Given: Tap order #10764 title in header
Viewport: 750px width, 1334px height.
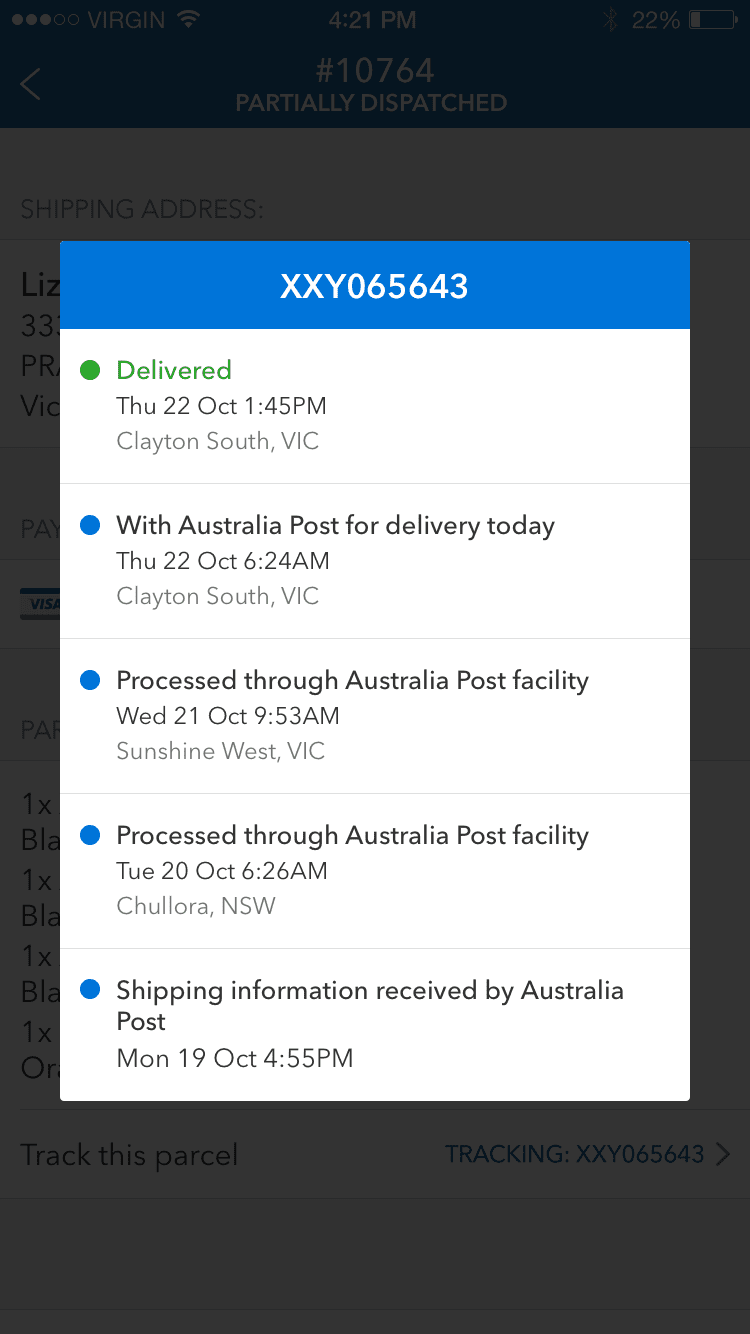Looking at the screenshot, I should pos(374,71).
